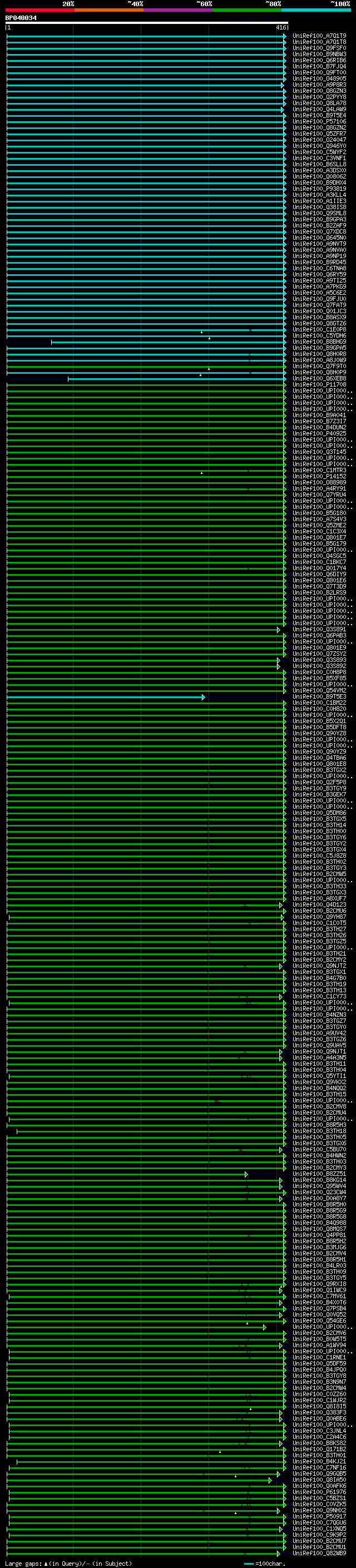Select the UniRef100_Q5DM86 label
The width and height of the screenshot is (356, 1568).
[319, 813]
